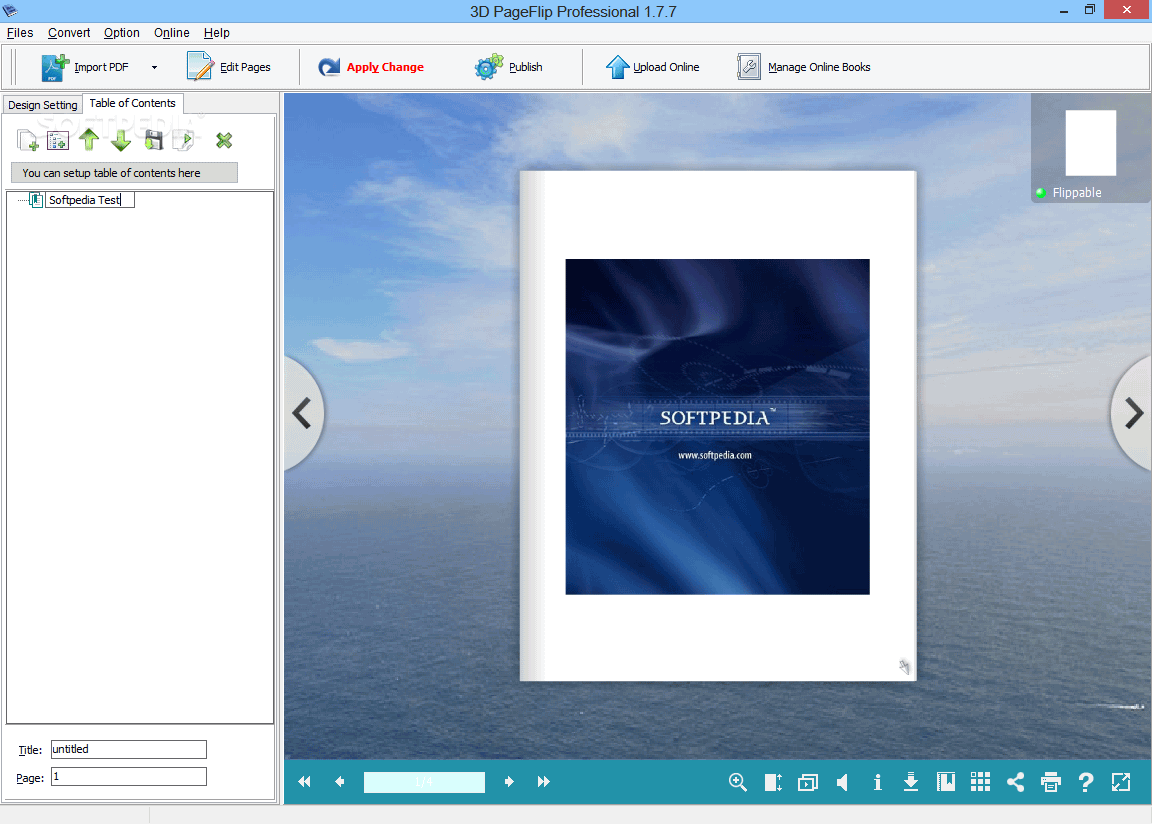Click the Softpedia cover page in the book
Viewport: 1152px width, 824px height.
pos(717,427)
